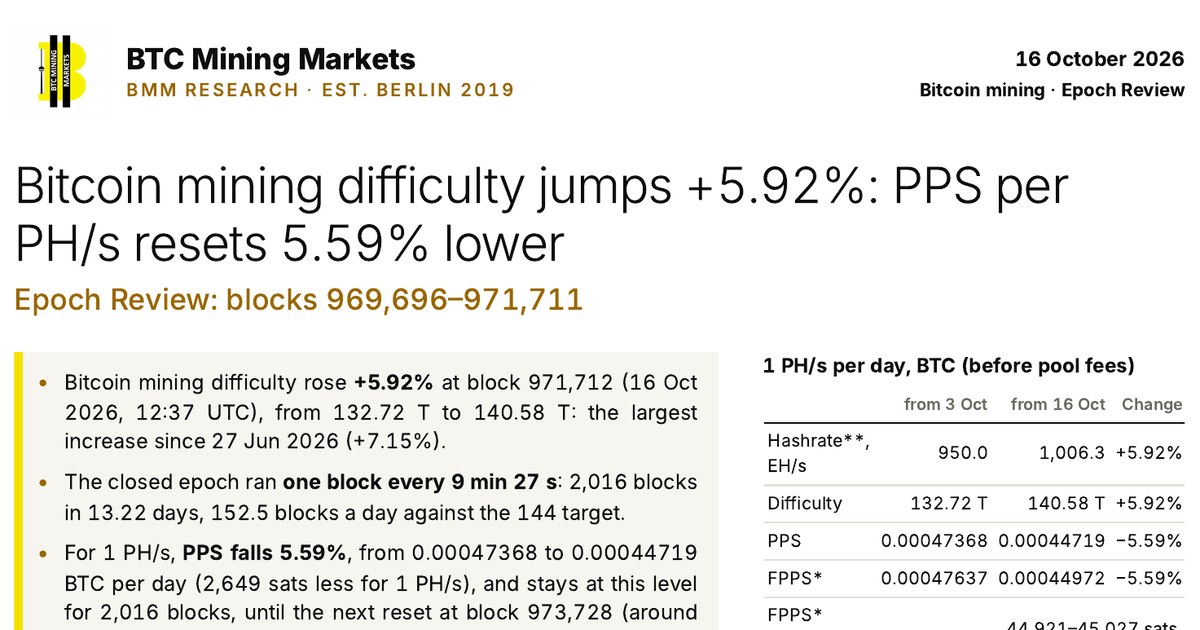The width and height of the screenshot is (1200, 630).
Task: Click the Difficulty row label in table
Action: point(805,503)
